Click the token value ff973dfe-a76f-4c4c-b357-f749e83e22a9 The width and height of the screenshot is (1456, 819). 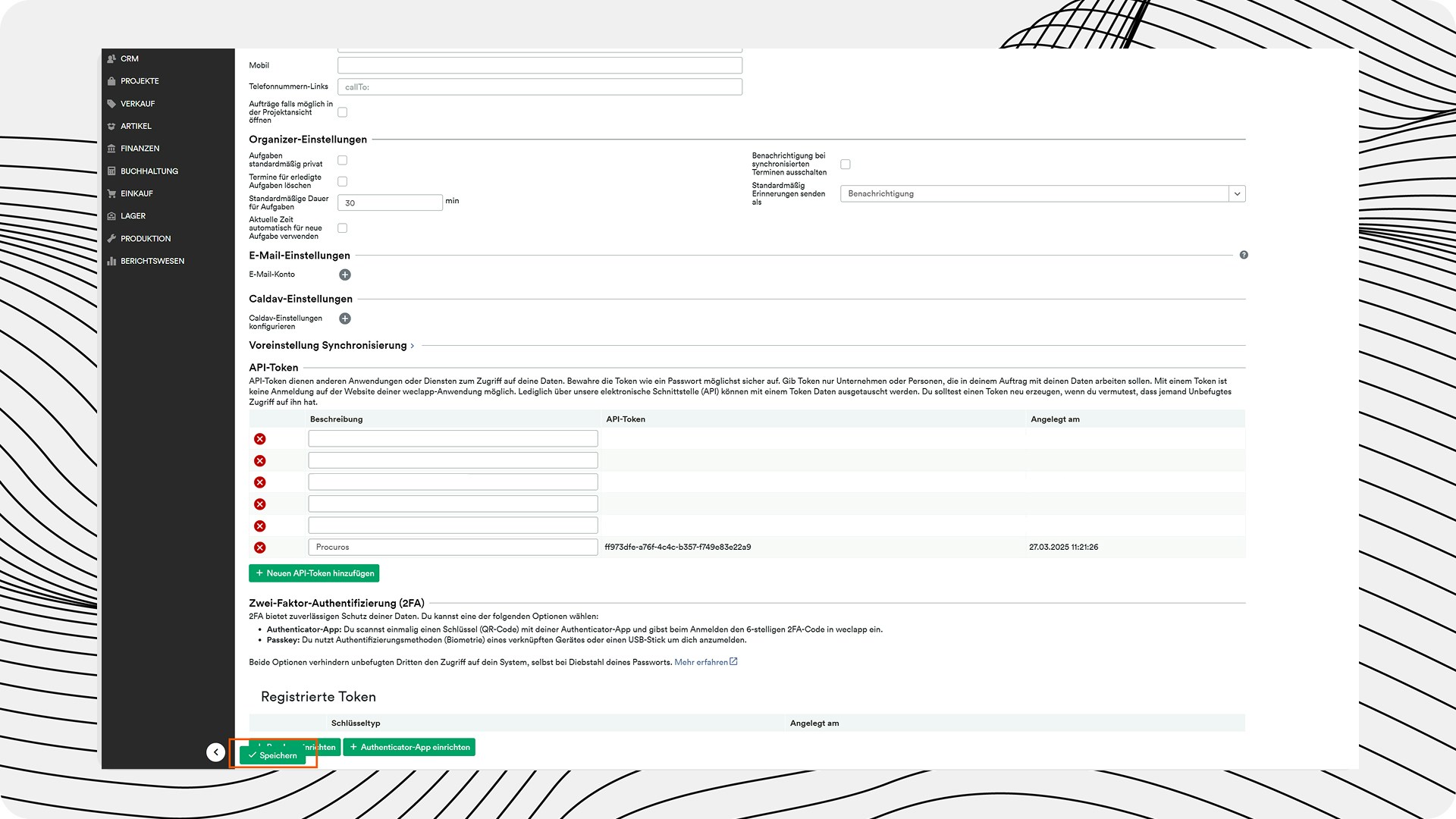[678, 547]
